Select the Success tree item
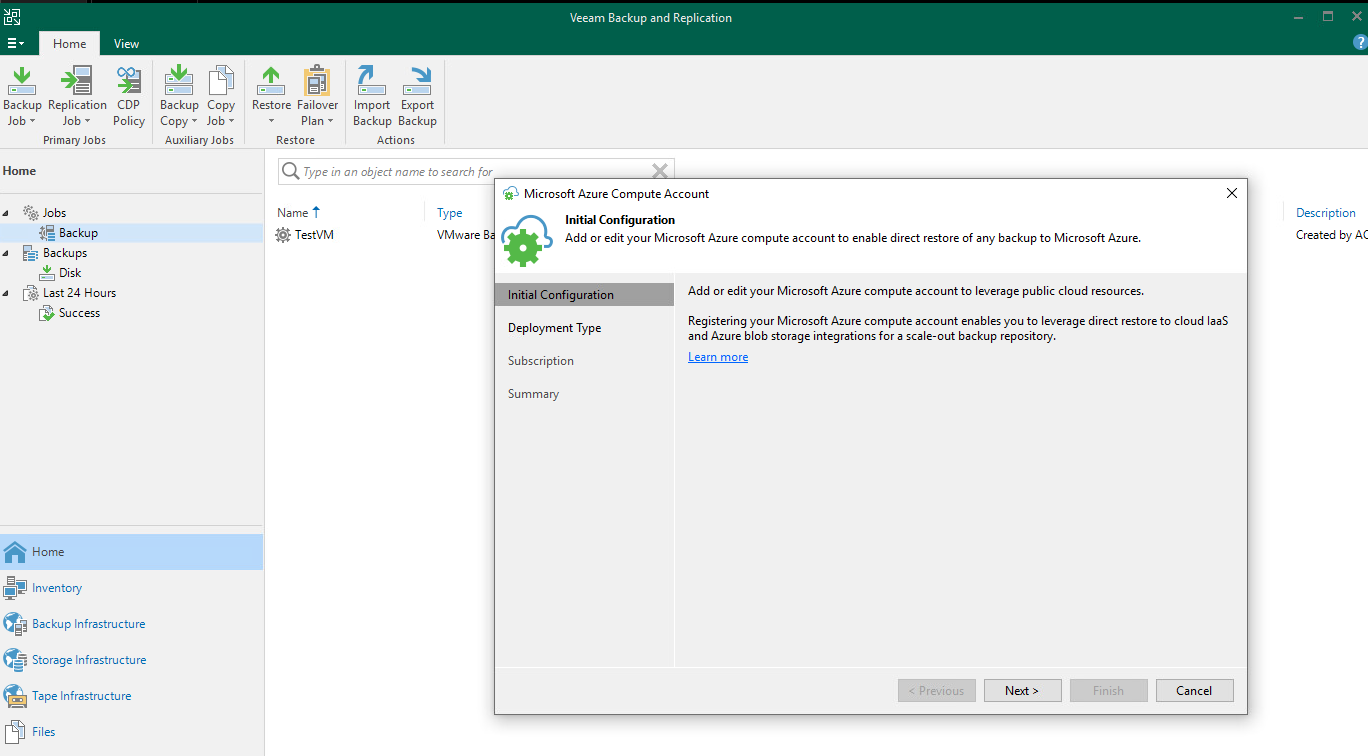 click(x=79, y=313)
